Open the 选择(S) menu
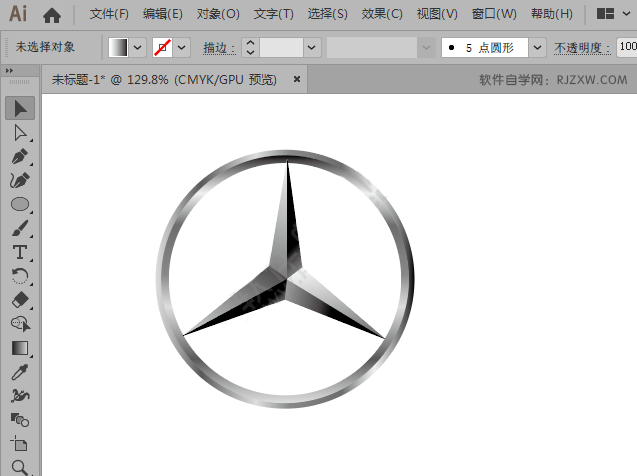Image resolution: width=637 pixels, height=476 pixels. [327, 14]
